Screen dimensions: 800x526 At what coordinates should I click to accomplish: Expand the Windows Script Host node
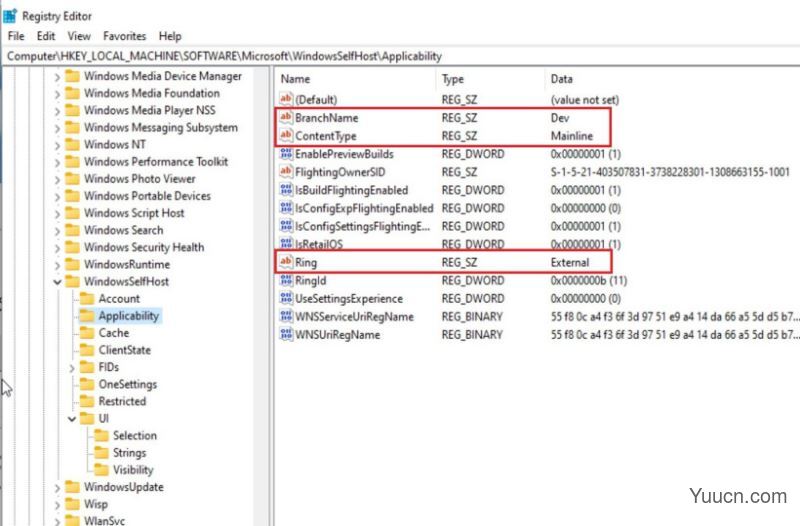coord(57,213)
